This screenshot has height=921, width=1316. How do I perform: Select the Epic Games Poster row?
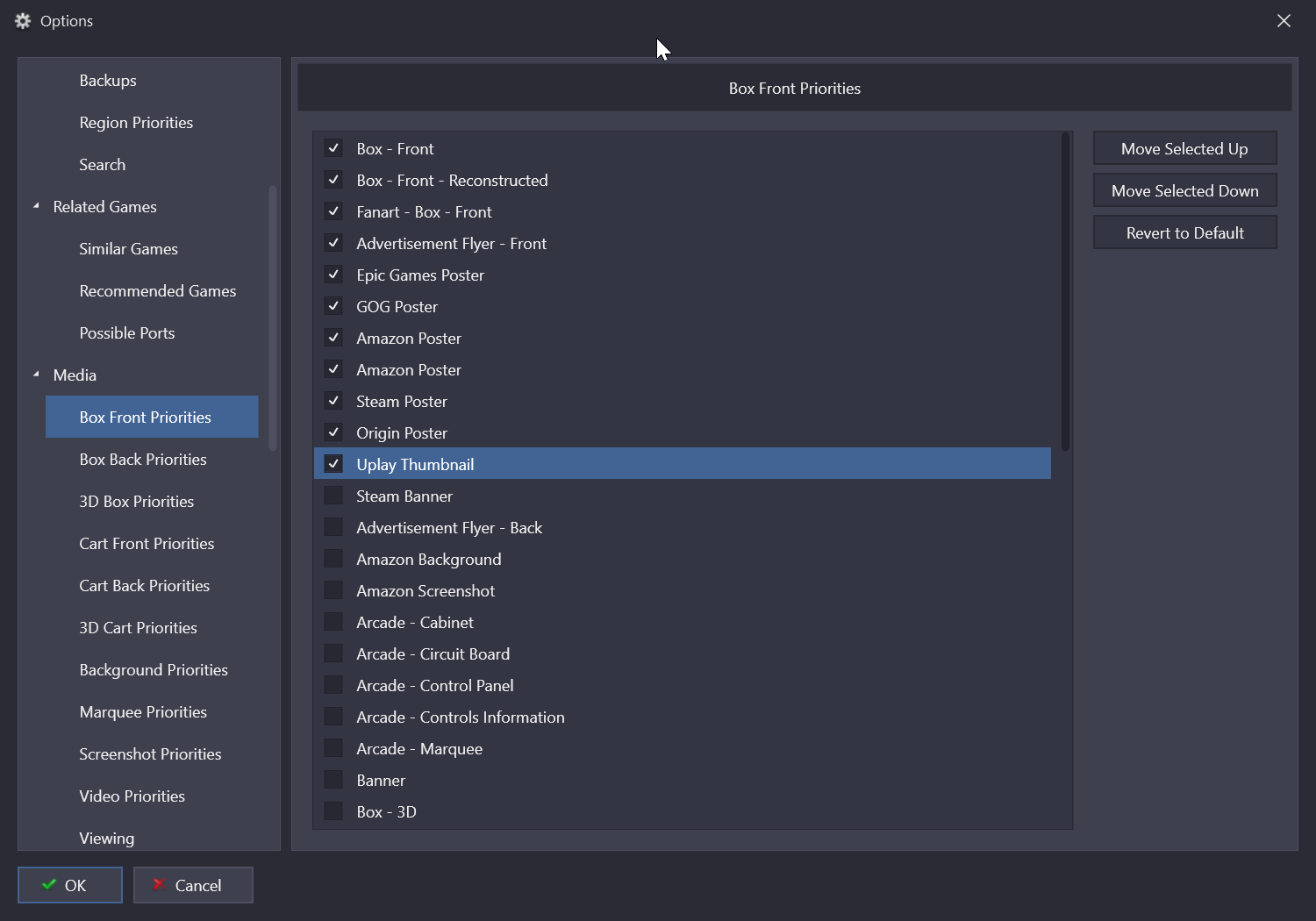[x=683, y=275]
